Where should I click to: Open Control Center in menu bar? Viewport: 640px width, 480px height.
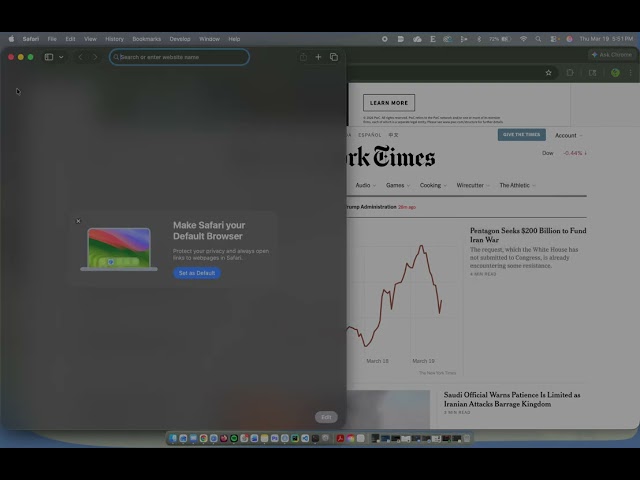[x=553, y=39]
